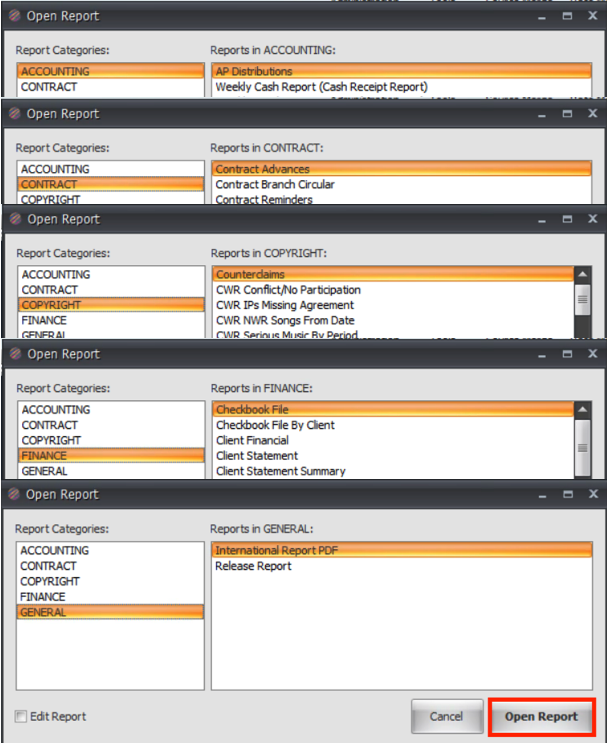The height and width of the screenshot is (744, 608).
Task: Enable the Edit Report checkbox
Action: 22,717
